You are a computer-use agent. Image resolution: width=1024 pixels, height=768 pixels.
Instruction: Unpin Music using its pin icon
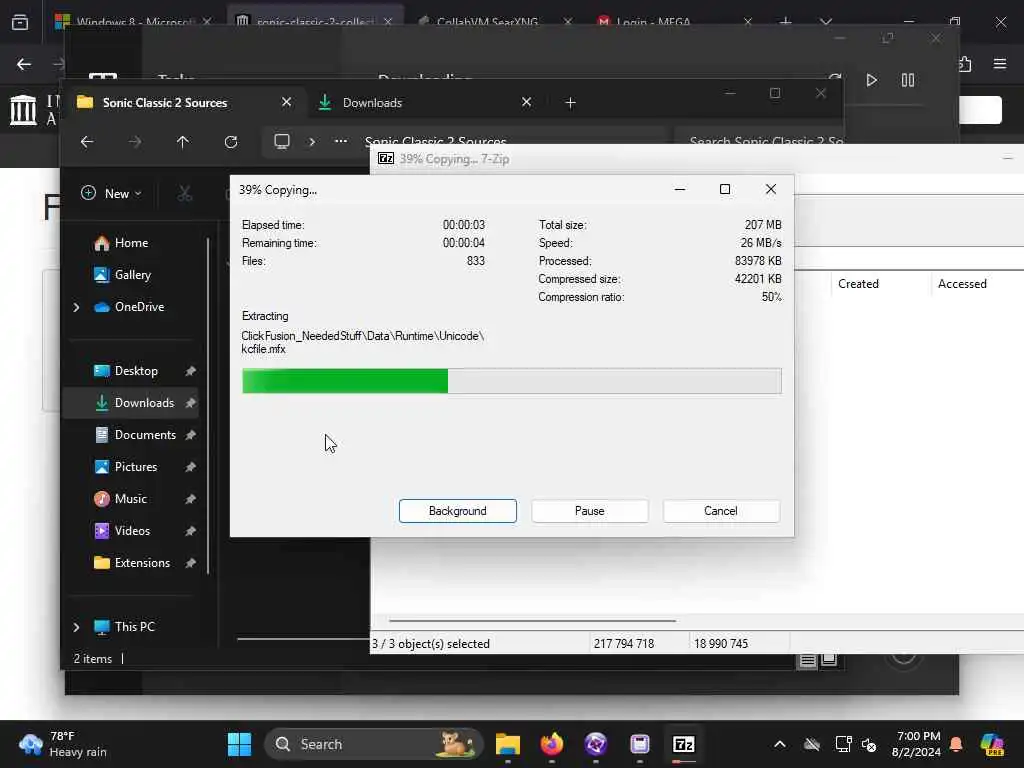point(190,499)
